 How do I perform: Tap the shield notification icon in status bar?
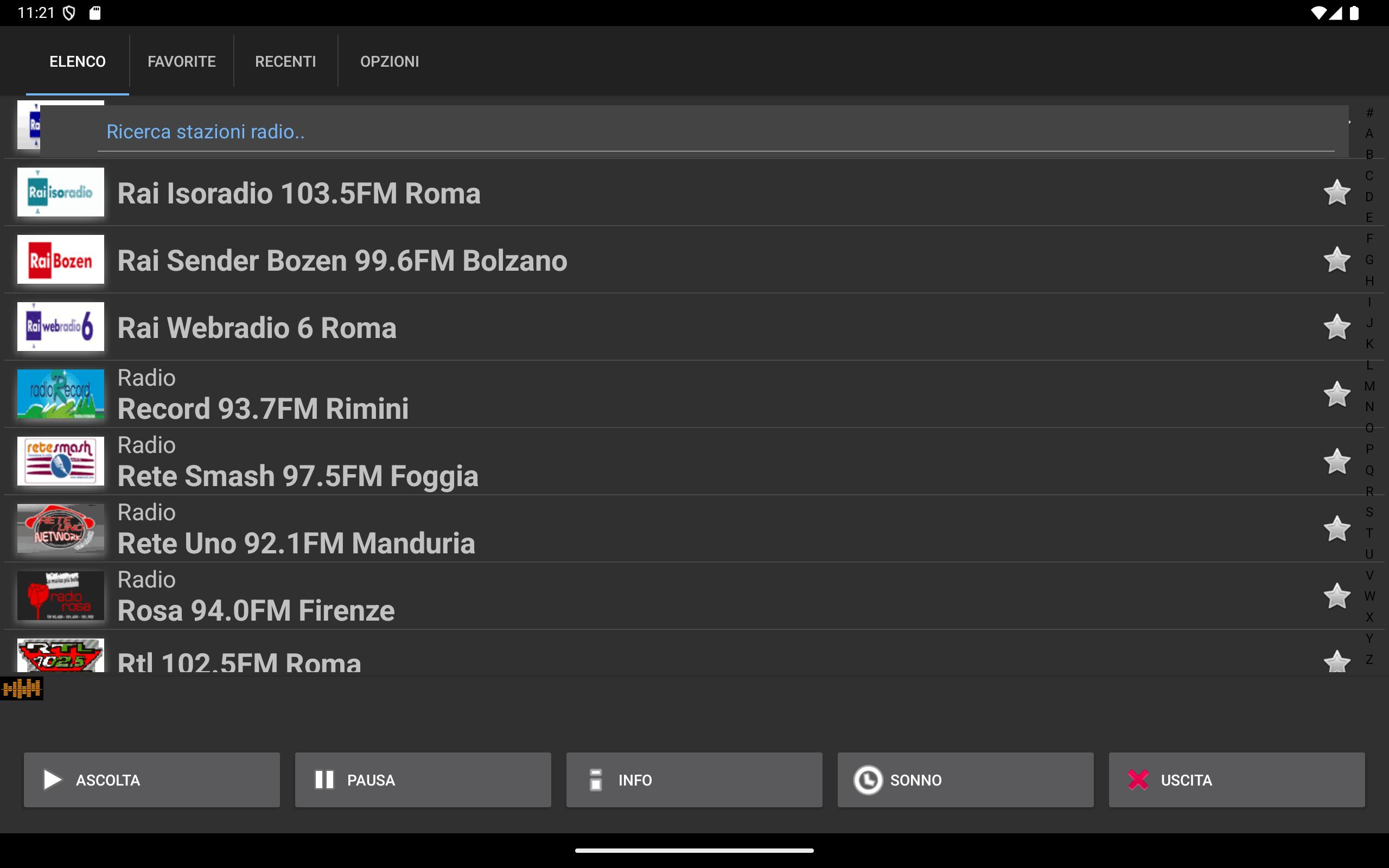point(69,12)
